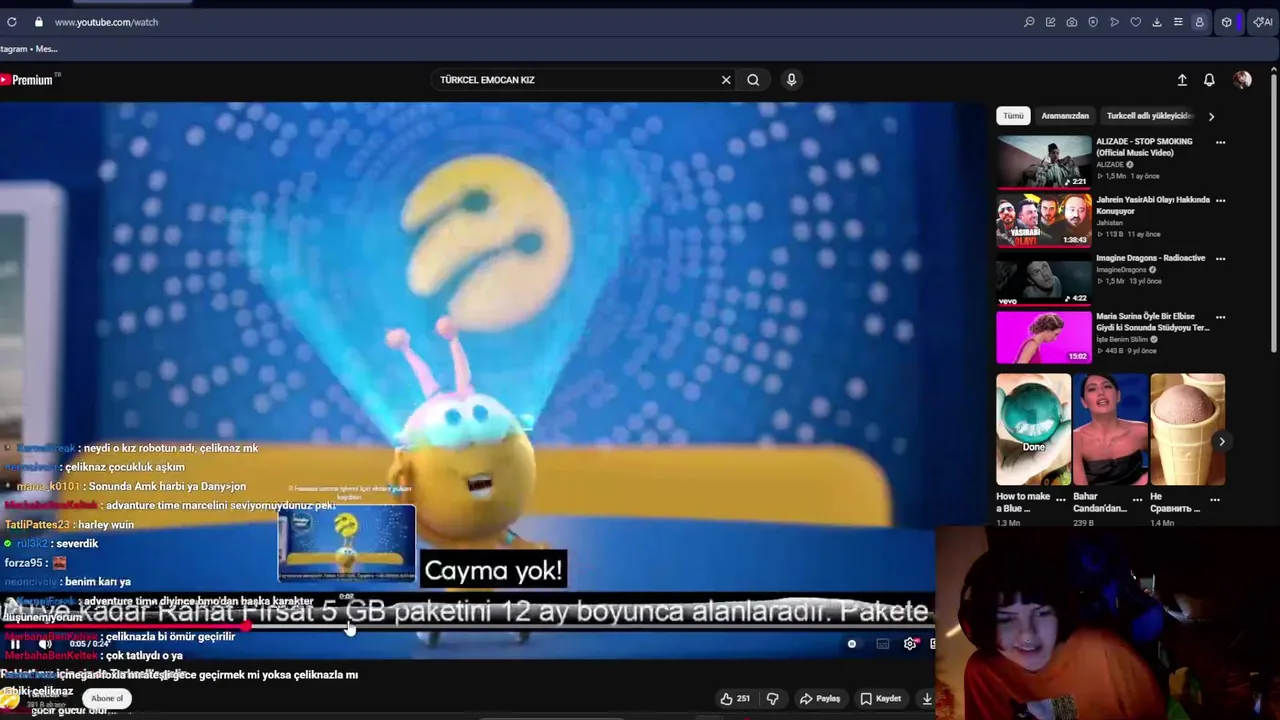
Task: Open the browser zoom-out magnifier icon
Action: click(1029, 22)
